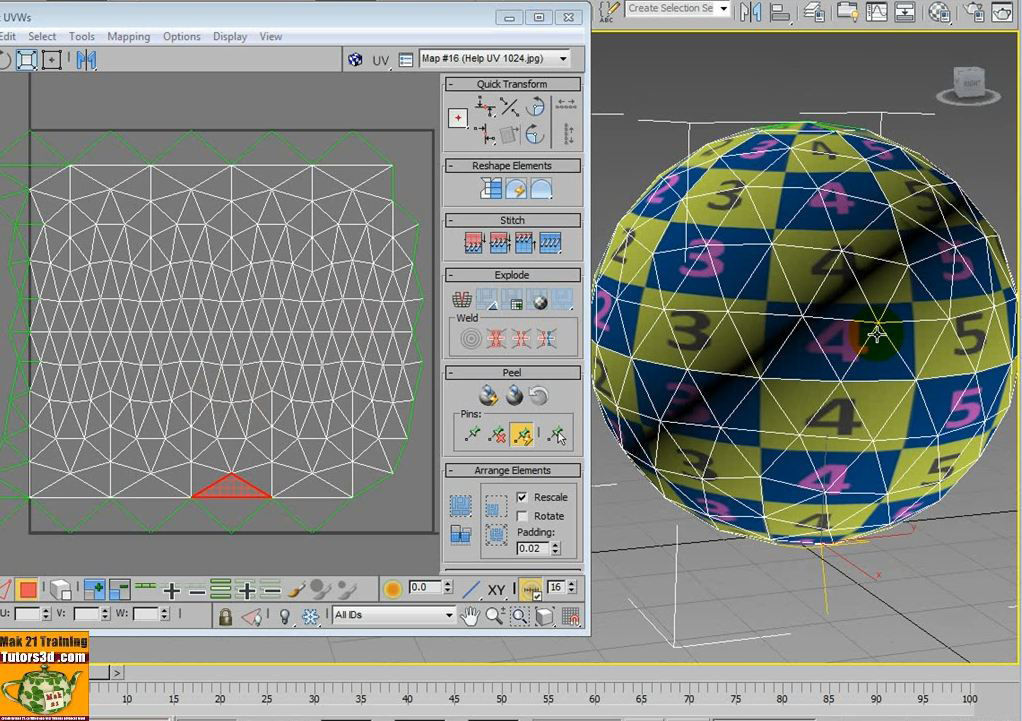Click the Break icon in Explode panel
This screenshot has height=721, width=1022.
[x=461, y=298]
